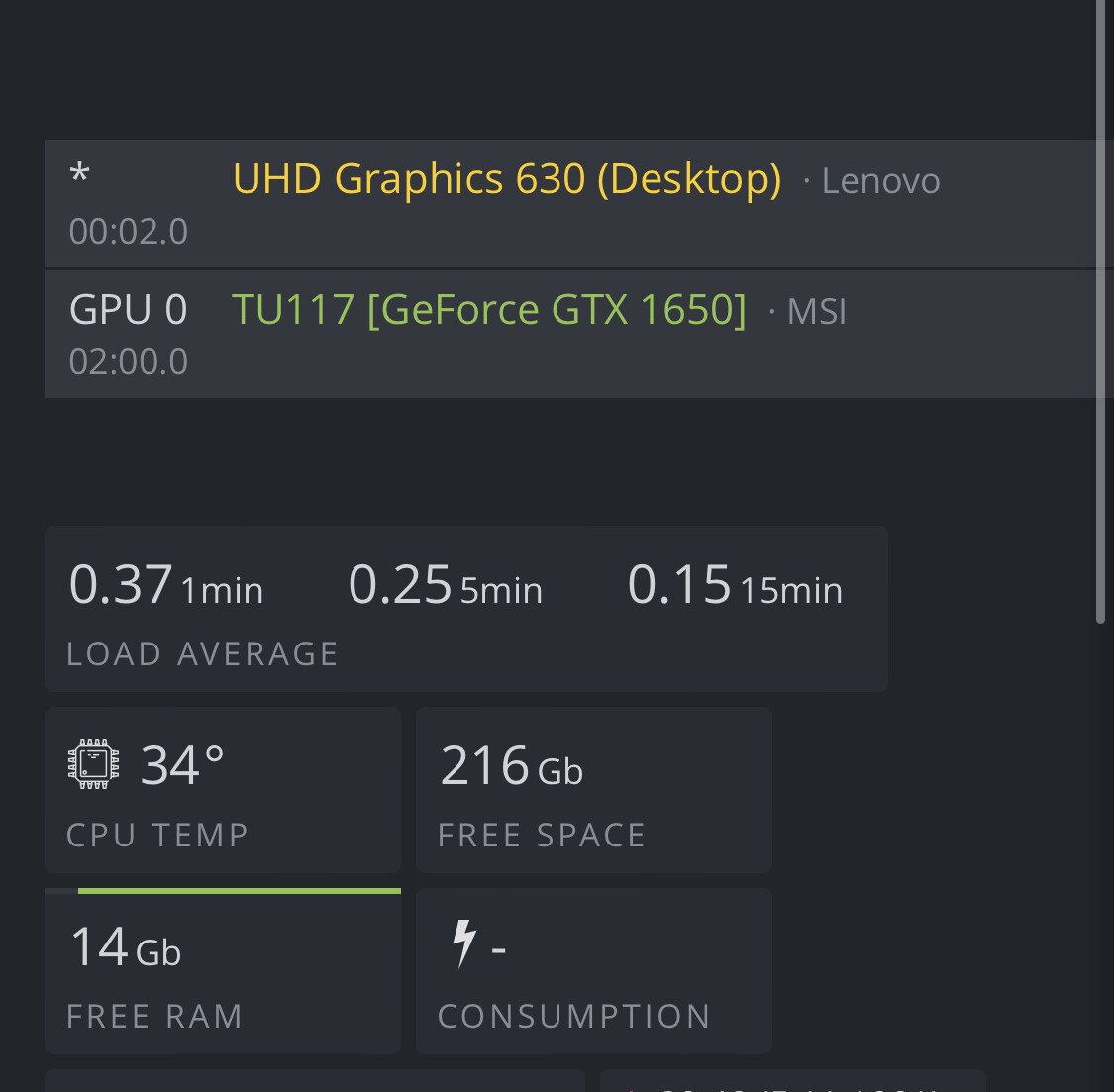Click the MSI vendor label
1114x1092 pixels.
[816, 313]
